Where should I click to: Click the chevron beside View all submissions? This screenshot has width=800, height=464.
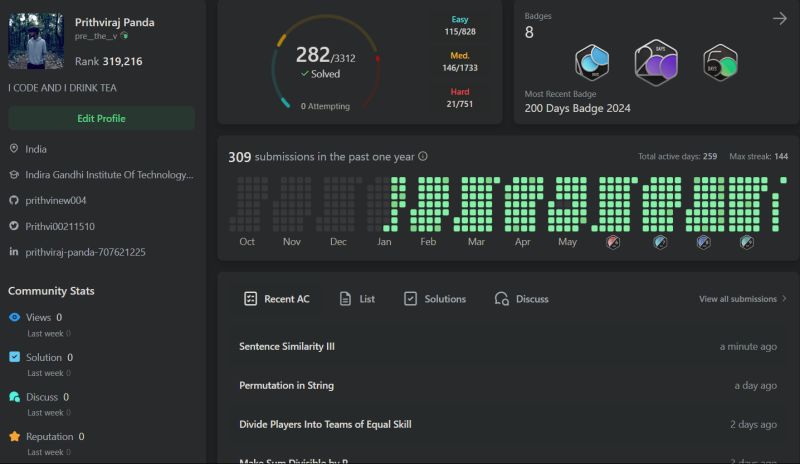[784, 299]
